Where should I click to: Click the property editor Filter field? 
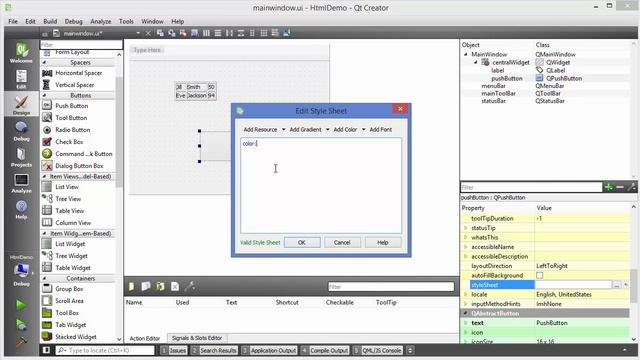pyautogui.click(x=531, y=187)
